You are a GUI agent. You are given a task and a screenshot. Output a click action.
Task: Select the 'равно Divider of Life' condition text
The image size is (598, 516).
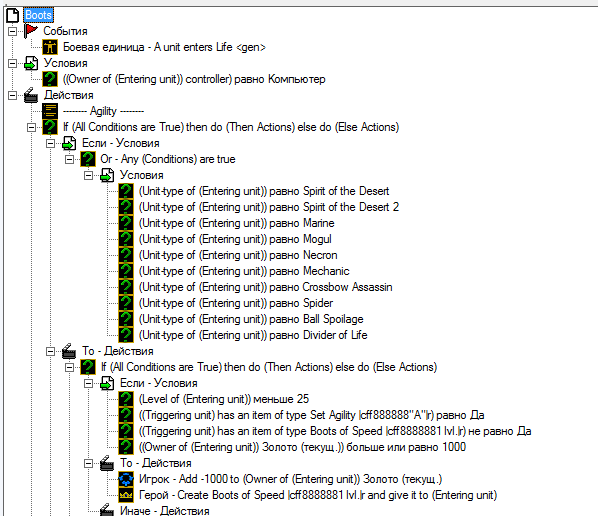(253, 335)
